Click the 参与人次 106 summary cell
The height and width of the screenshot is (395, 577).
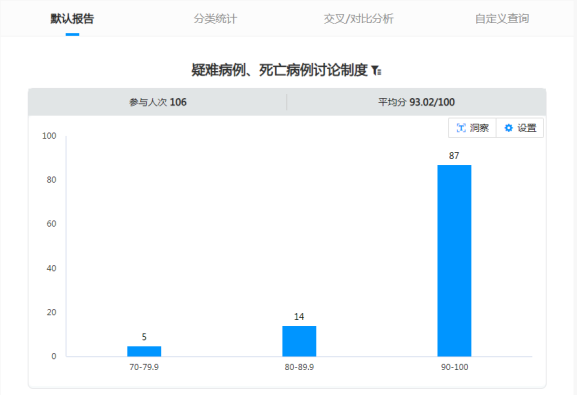pyautogui.click(x=157, y=102)
